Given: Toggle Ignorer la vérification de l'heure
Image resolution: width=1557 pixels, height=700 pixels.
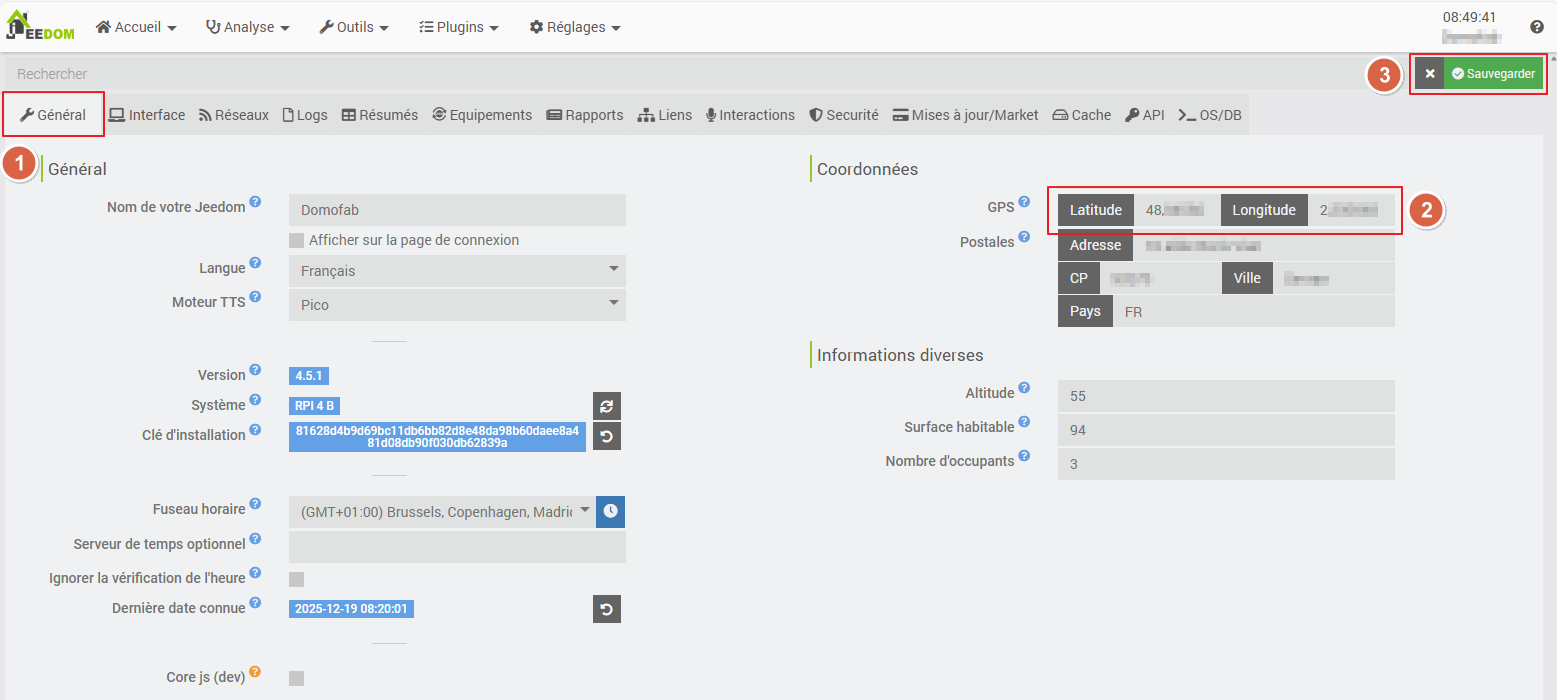Looking at the screenshot, I should 296,579.
